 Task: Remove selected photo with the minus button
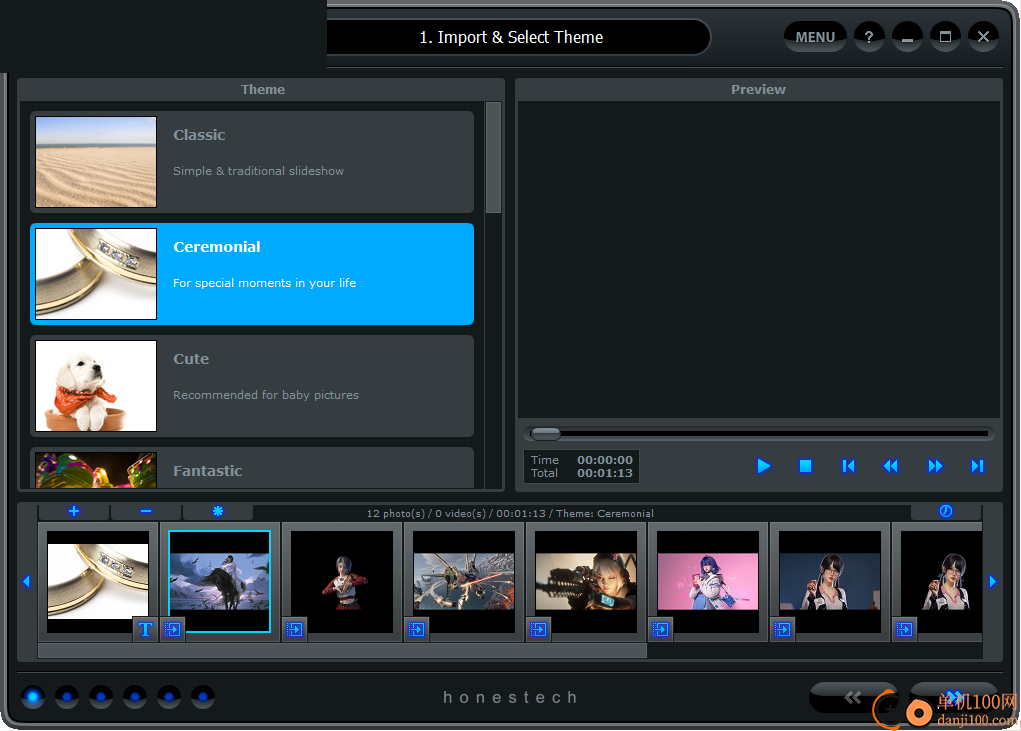coord(146,512)
